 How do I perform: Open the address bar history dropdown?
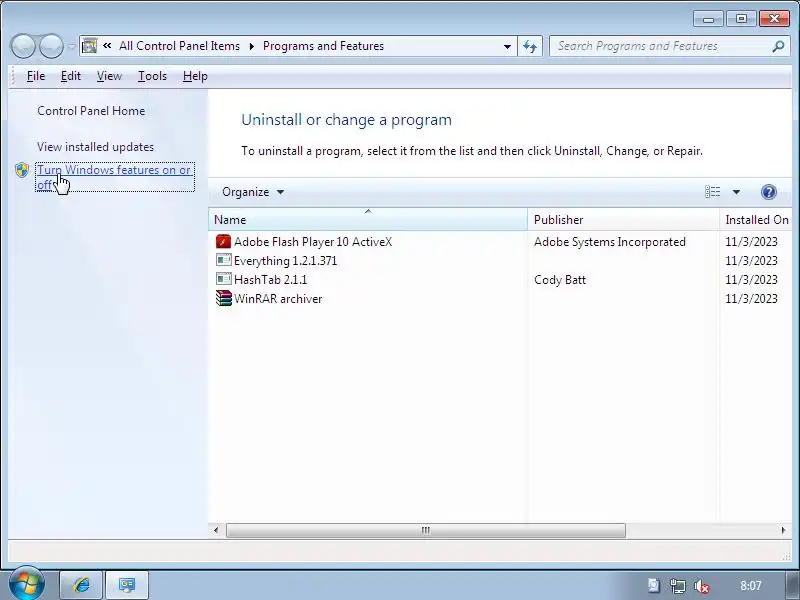(x=507, y=46)
